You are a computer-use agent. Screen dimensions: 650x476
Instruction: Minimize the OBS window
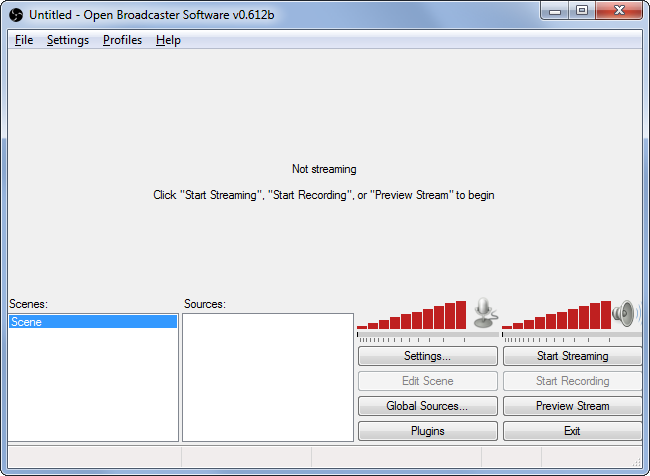(x=556, y=11)
